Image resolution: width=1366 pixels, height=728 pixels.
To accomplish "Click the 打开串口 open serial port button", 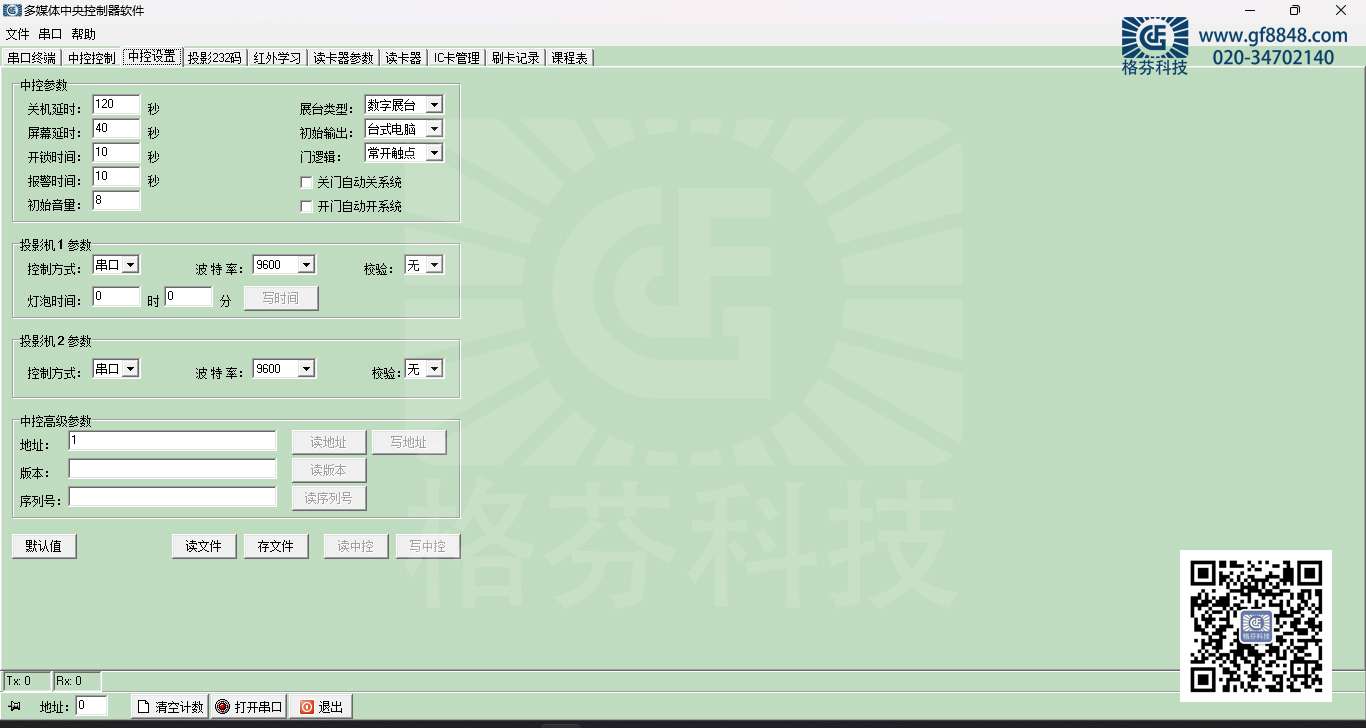I will (248, 707).
